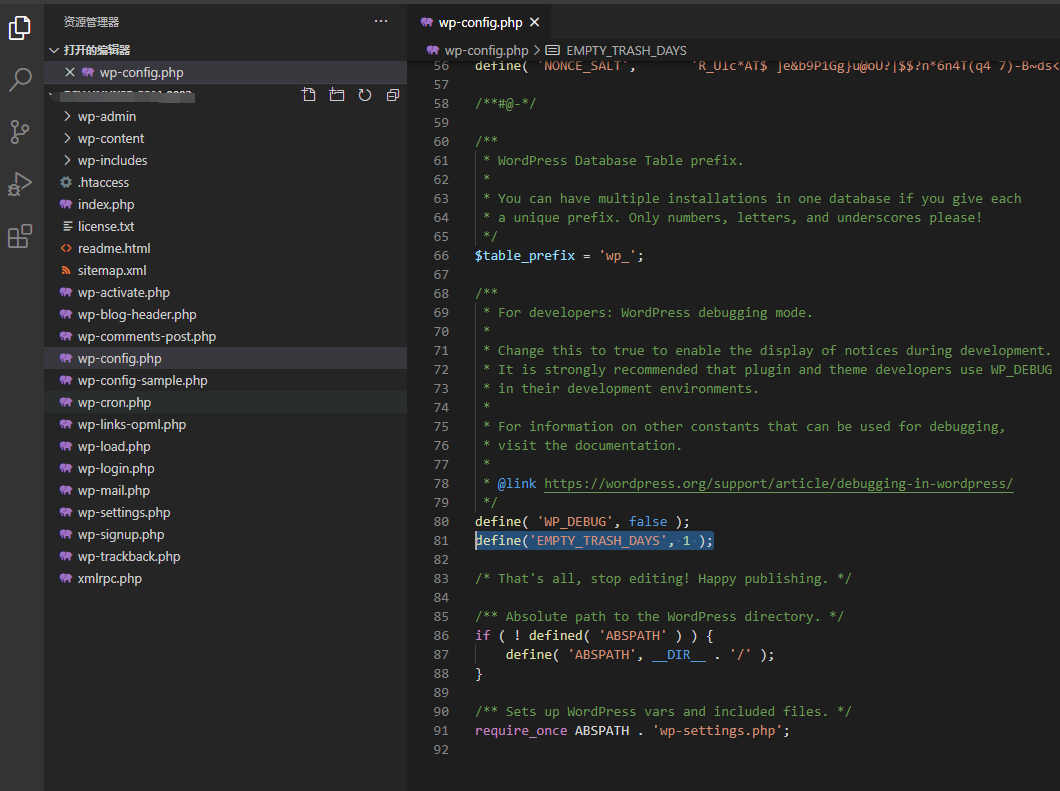Open sitemap.xml file

(226, 270)
